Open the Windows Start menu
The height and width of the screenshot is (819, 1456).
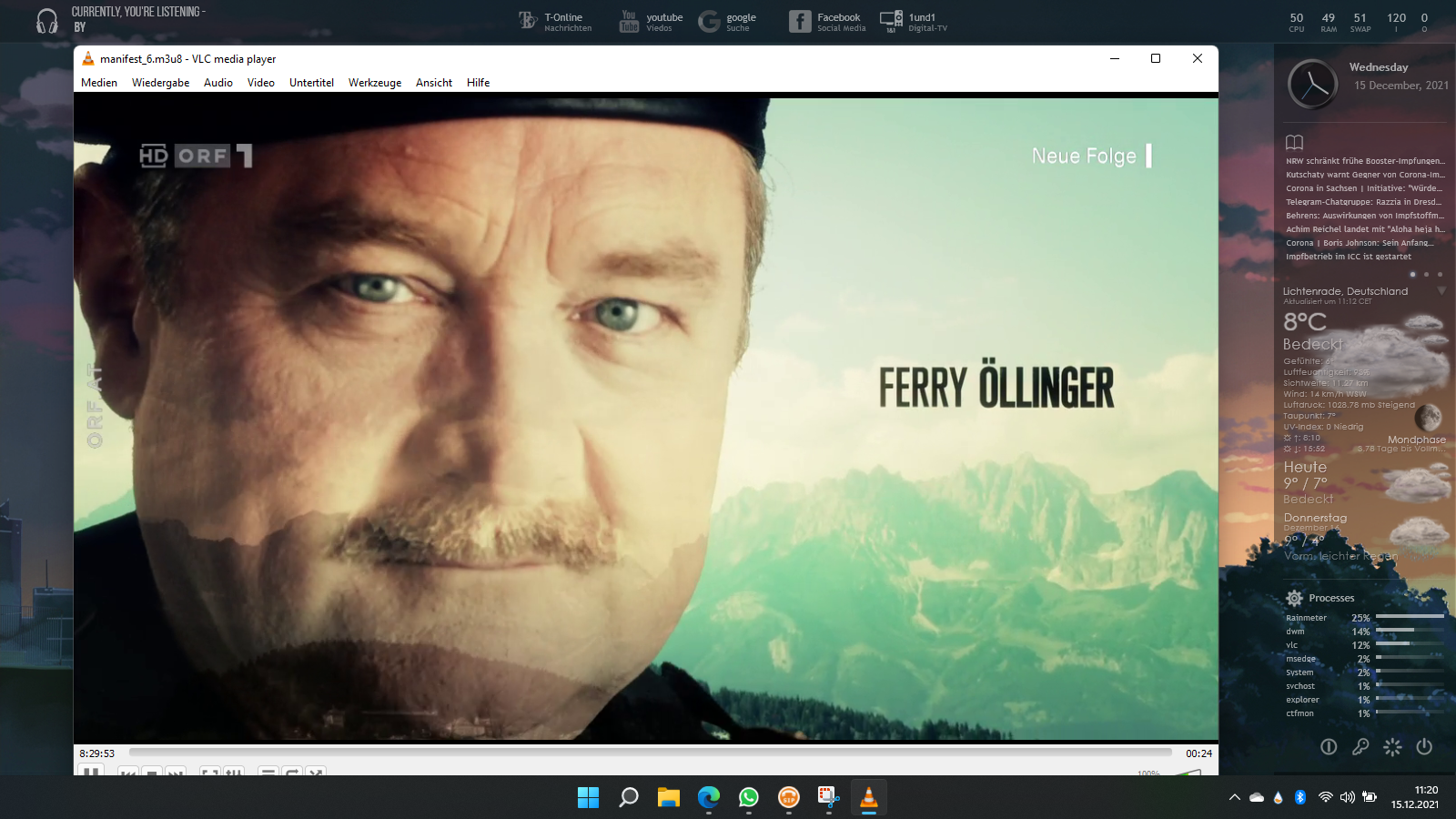[x=588, y=797]
